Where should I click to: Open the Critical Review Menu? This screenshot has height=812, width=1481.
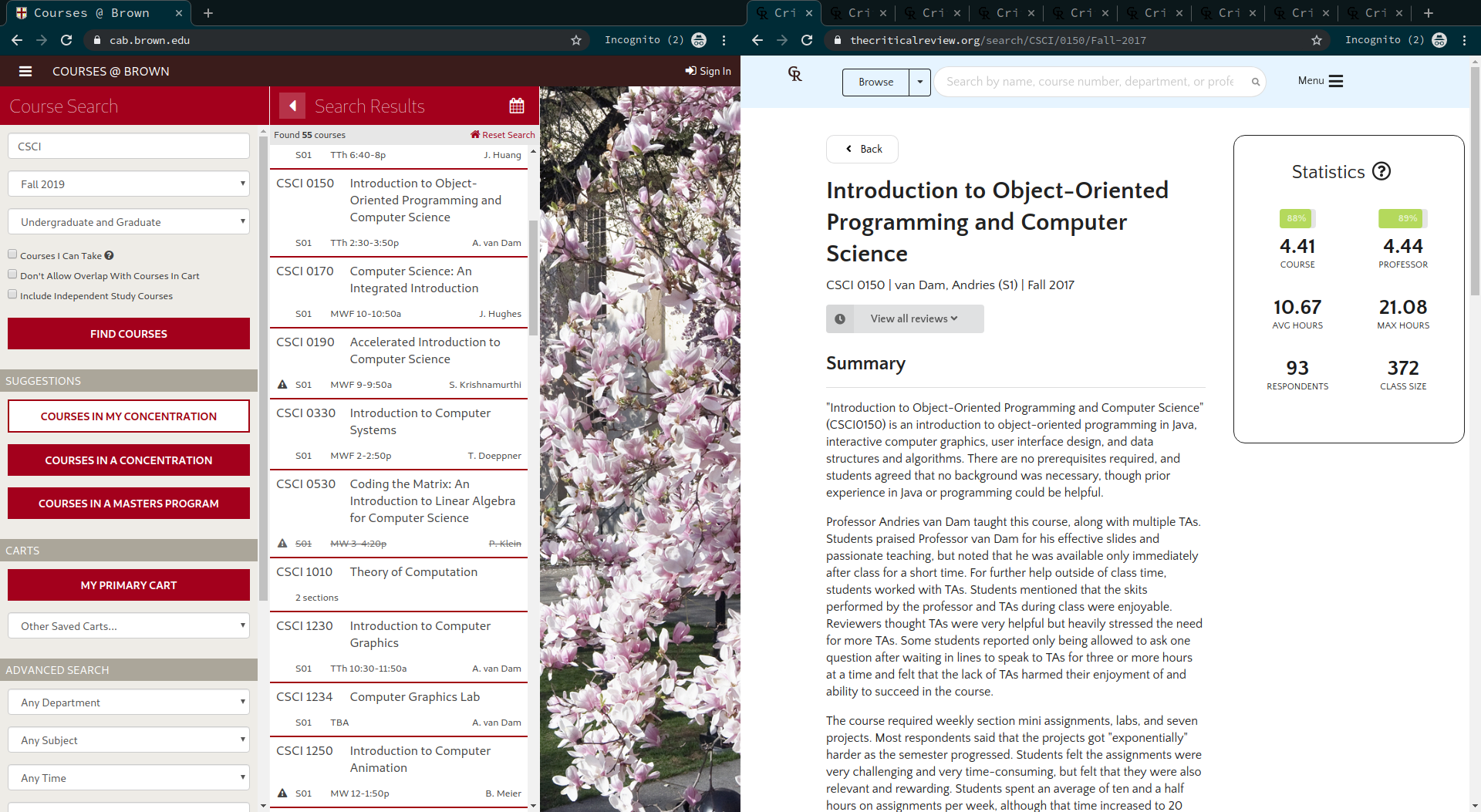(x=1320, y=81)
